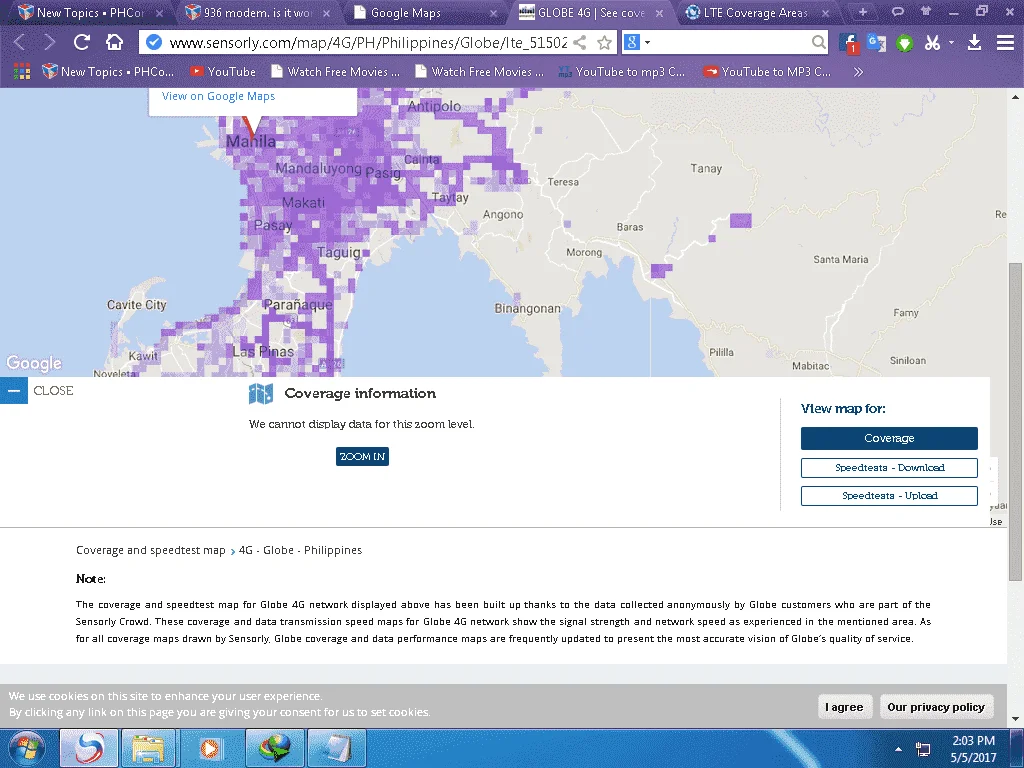This screenshot has height=768, width=1024.
Task: Click the network tray icon
Action: click(x=923, y=749)
